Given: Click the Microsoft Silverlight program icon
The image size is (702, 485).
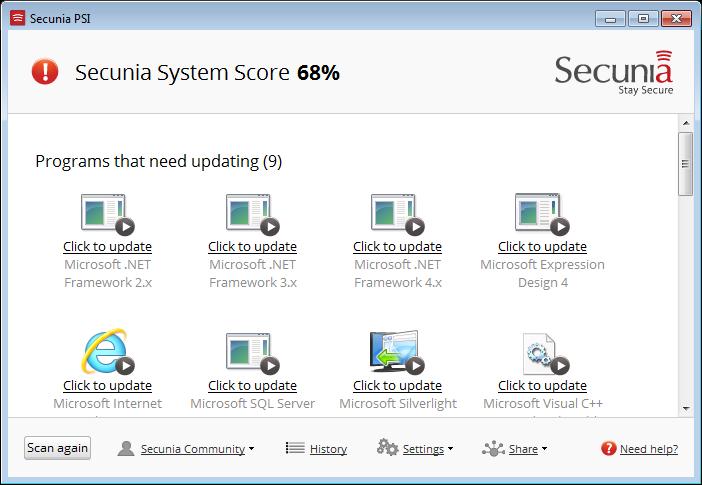Looking at the screenshot, I should click(x=396, y=352).
